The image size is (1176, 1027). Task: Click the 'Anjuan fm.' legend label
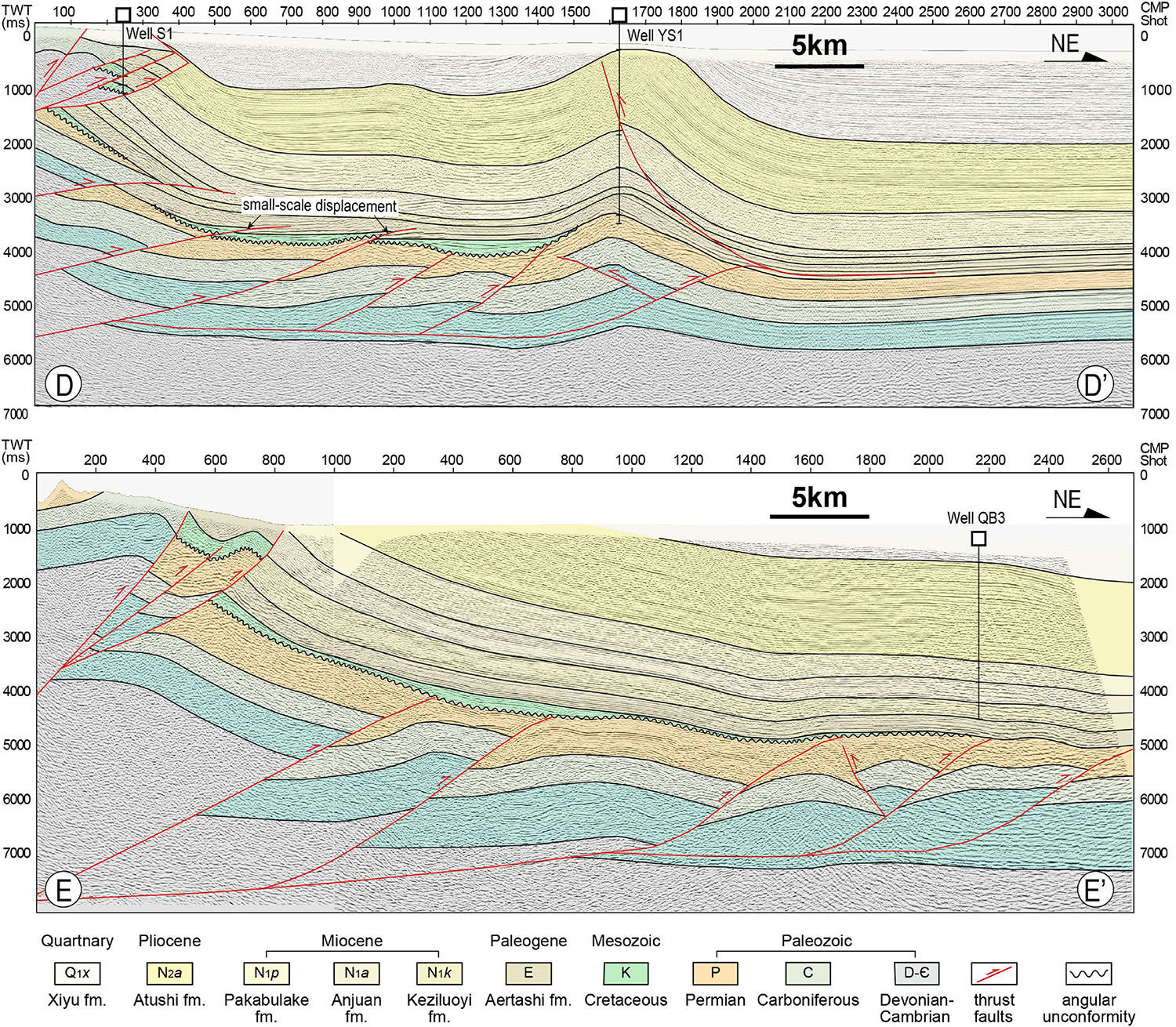click(356, 1008)
